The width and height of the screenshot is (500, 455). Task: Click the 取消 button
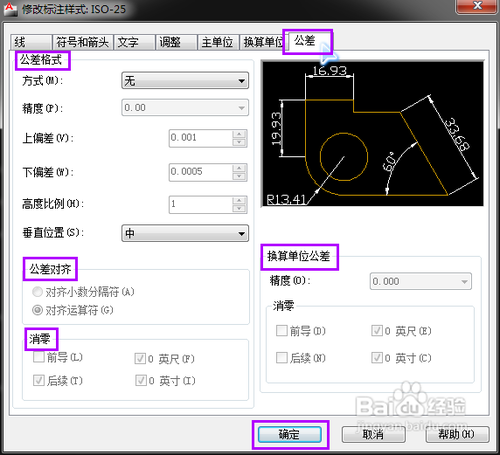click(373, 435)
